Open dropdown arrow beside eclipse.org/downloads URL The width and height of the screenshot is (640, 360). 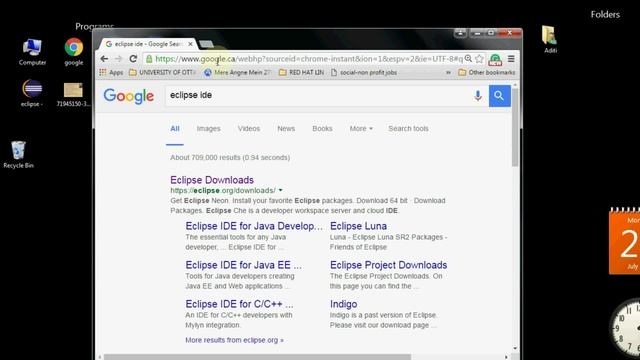click(x=280, y=190)
